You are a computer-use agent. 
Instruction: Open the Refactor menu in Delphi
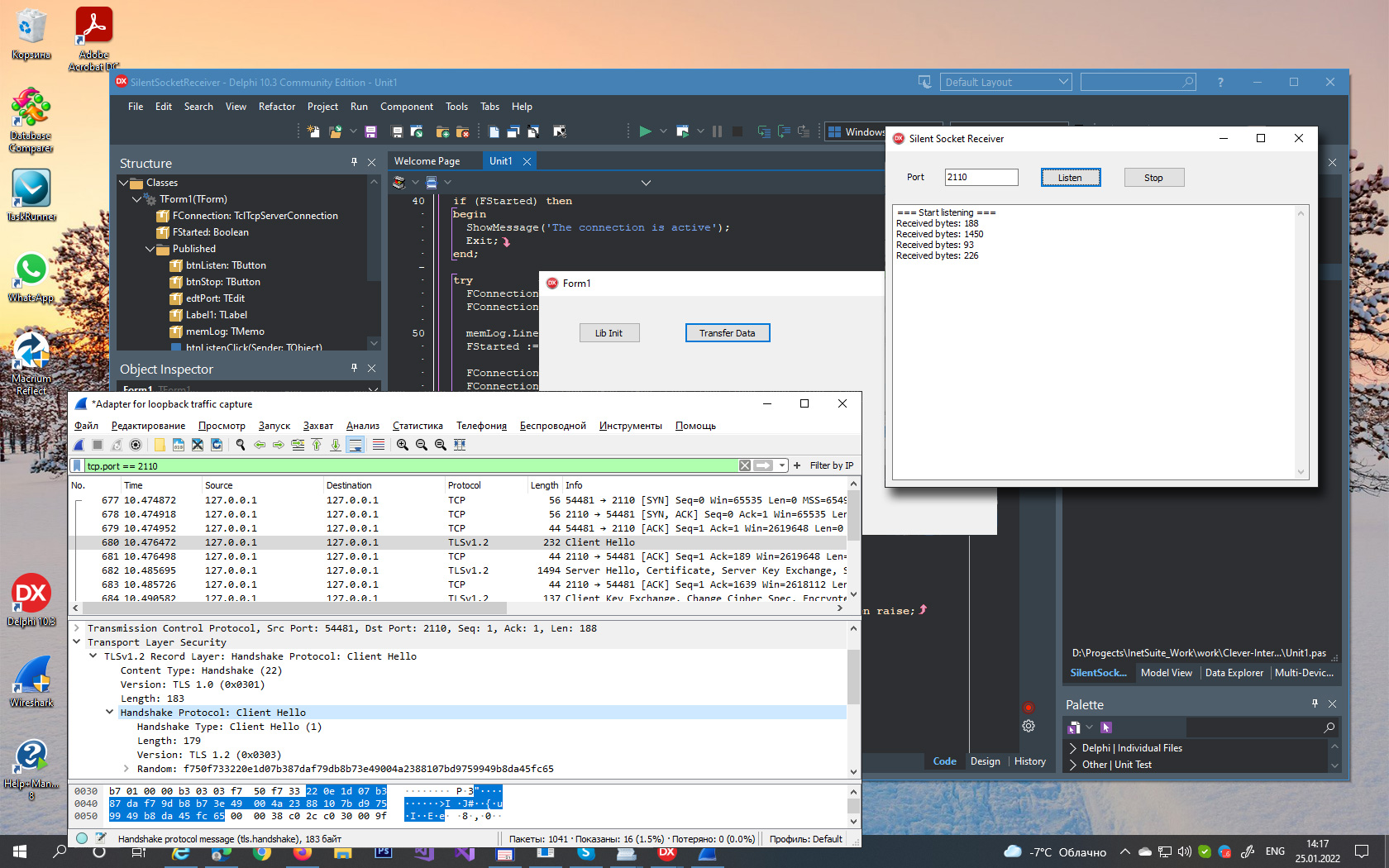[277, 107]
